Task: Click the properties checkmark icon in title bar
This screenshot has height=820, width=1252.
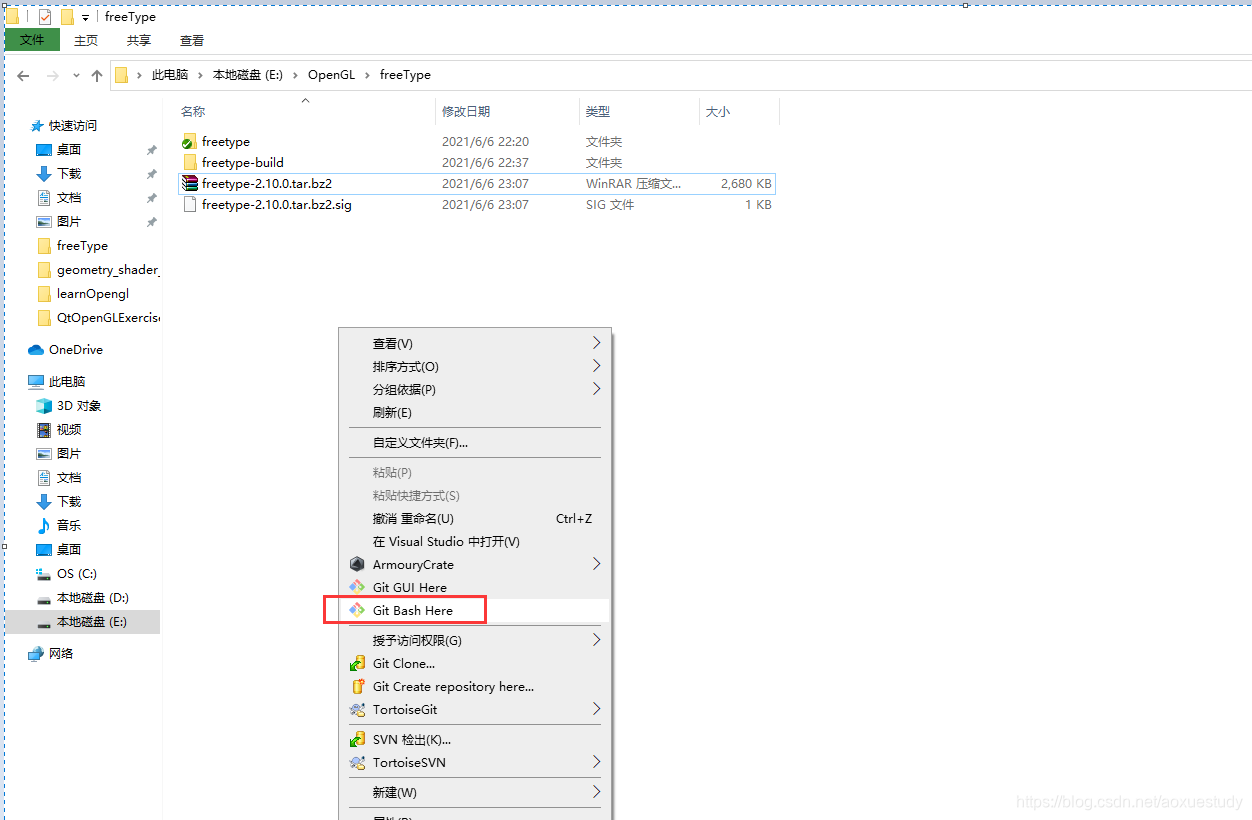Action: pos(45,16)
